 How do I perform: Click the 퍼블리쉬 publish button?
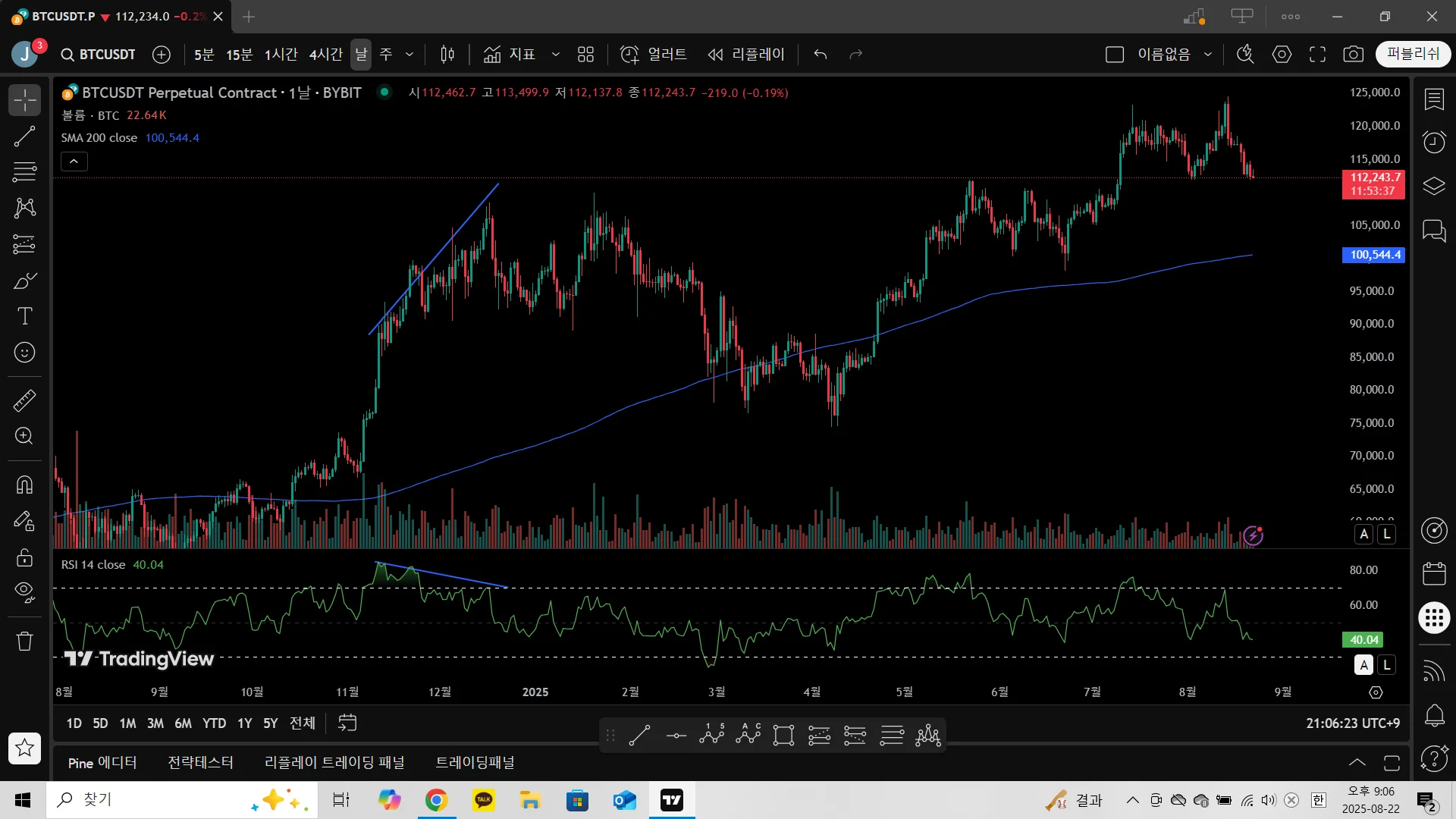coord(1412,54)
